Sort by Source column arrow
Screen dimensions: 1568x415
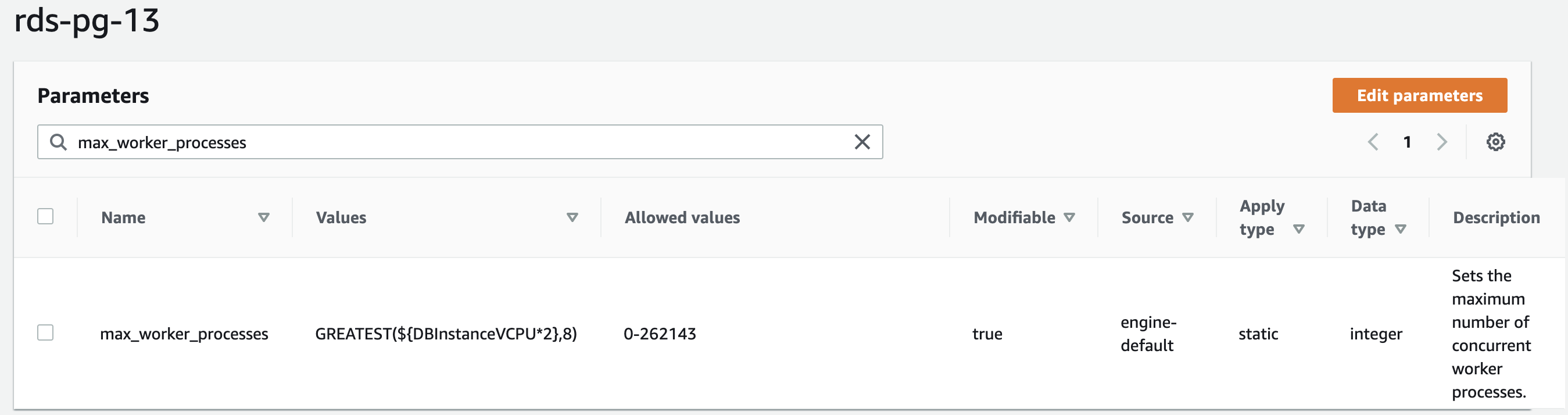click(1187, 218)
